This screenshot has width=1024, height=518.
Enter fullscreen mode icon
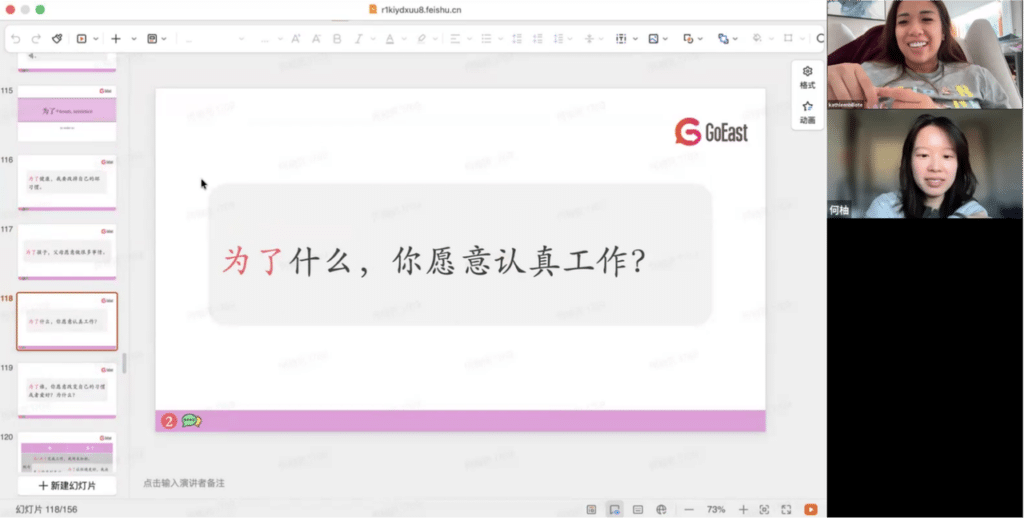(x=786, y=510)
